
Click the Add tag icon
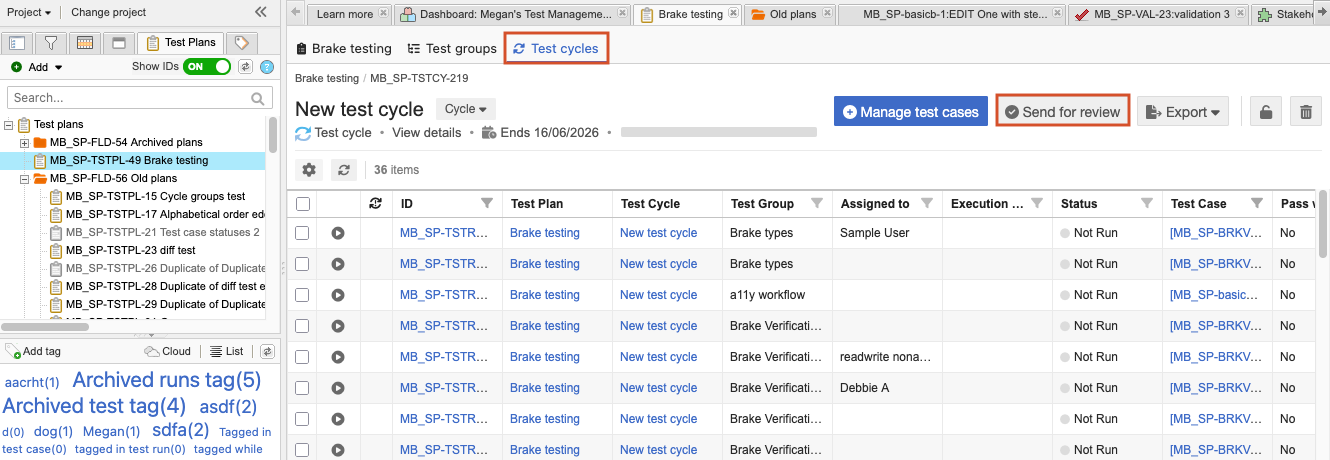click(13, 351)
